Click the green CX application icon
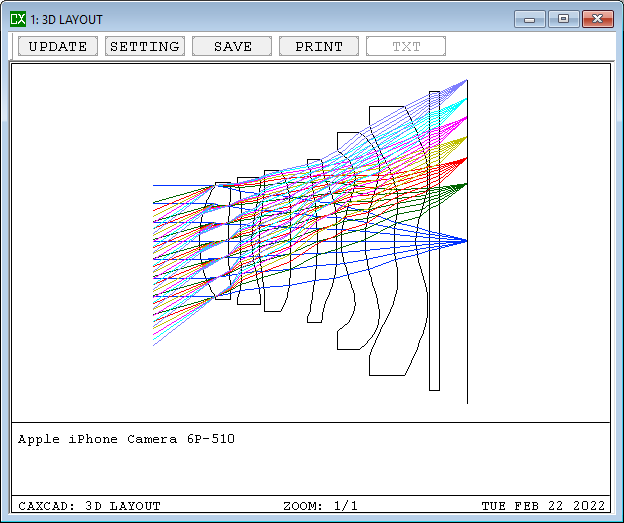Viewport: 624px width, 523px height. tap(18, 19)
